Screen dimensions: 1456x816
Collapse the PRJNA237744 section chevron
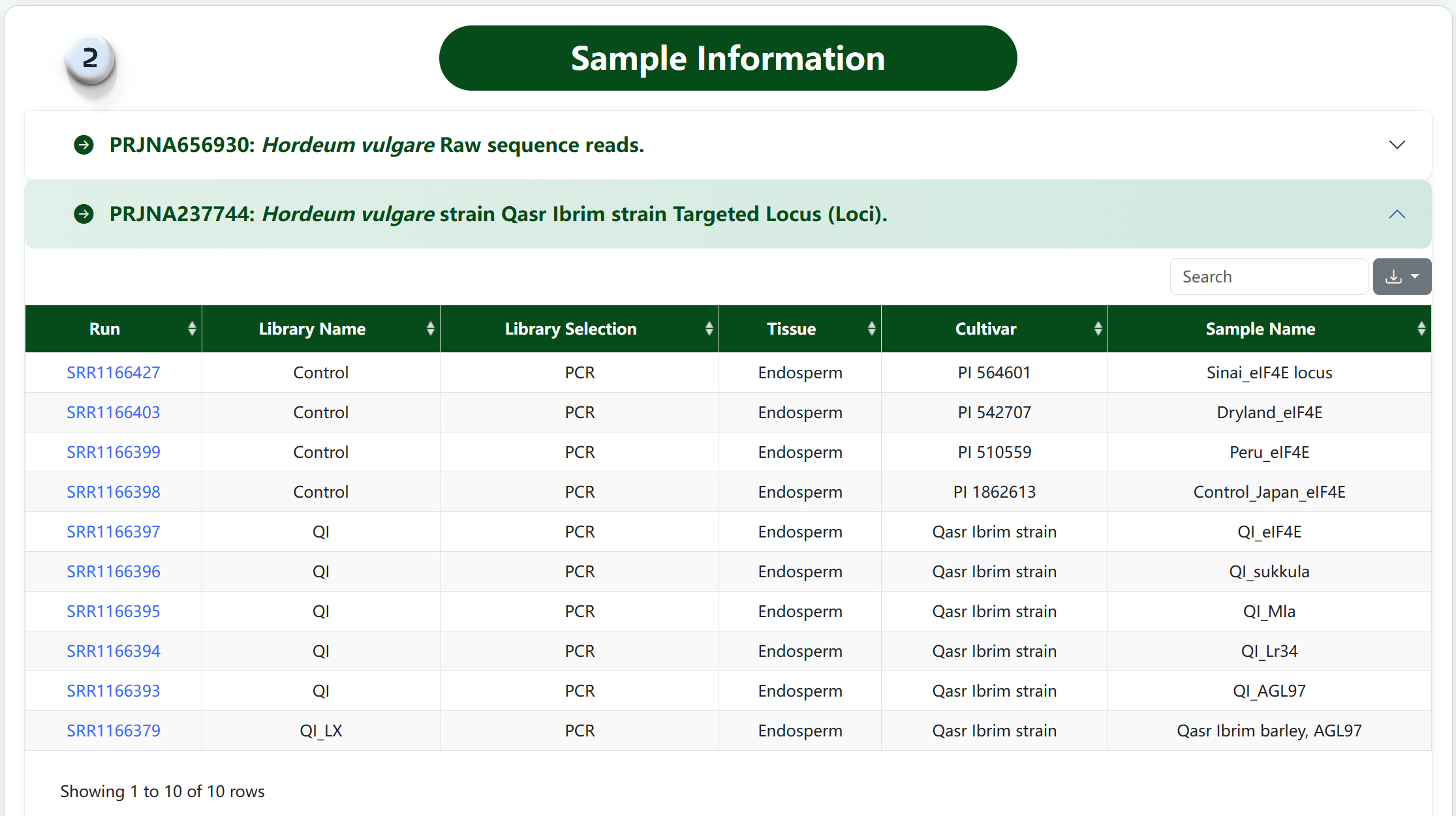(1397, 214)
